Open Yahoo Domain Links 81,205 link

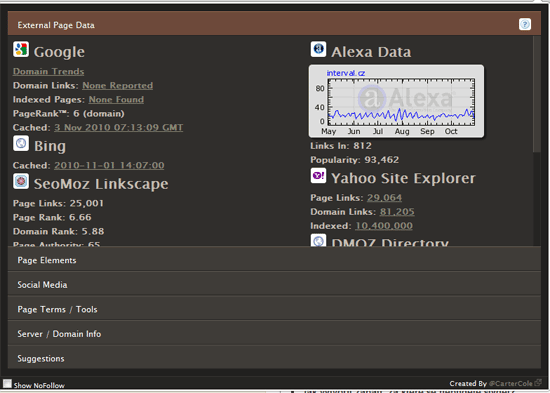tap(397, 212)
